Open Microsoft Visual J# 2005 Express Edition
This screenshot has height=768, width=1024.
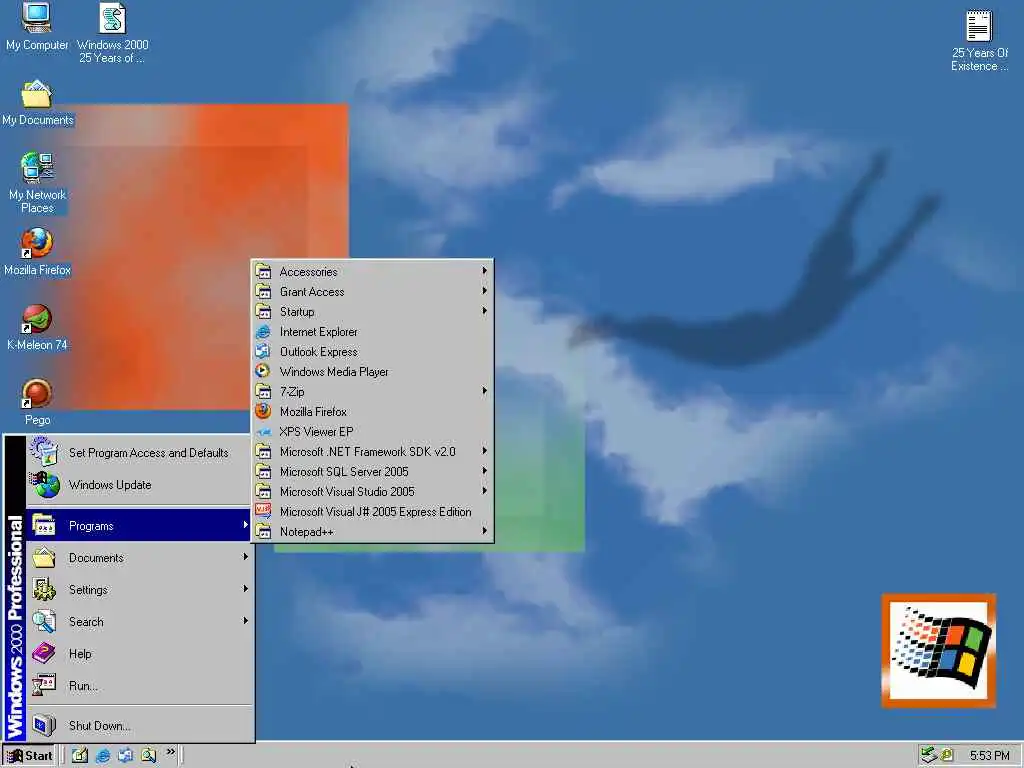click(372, 511)
